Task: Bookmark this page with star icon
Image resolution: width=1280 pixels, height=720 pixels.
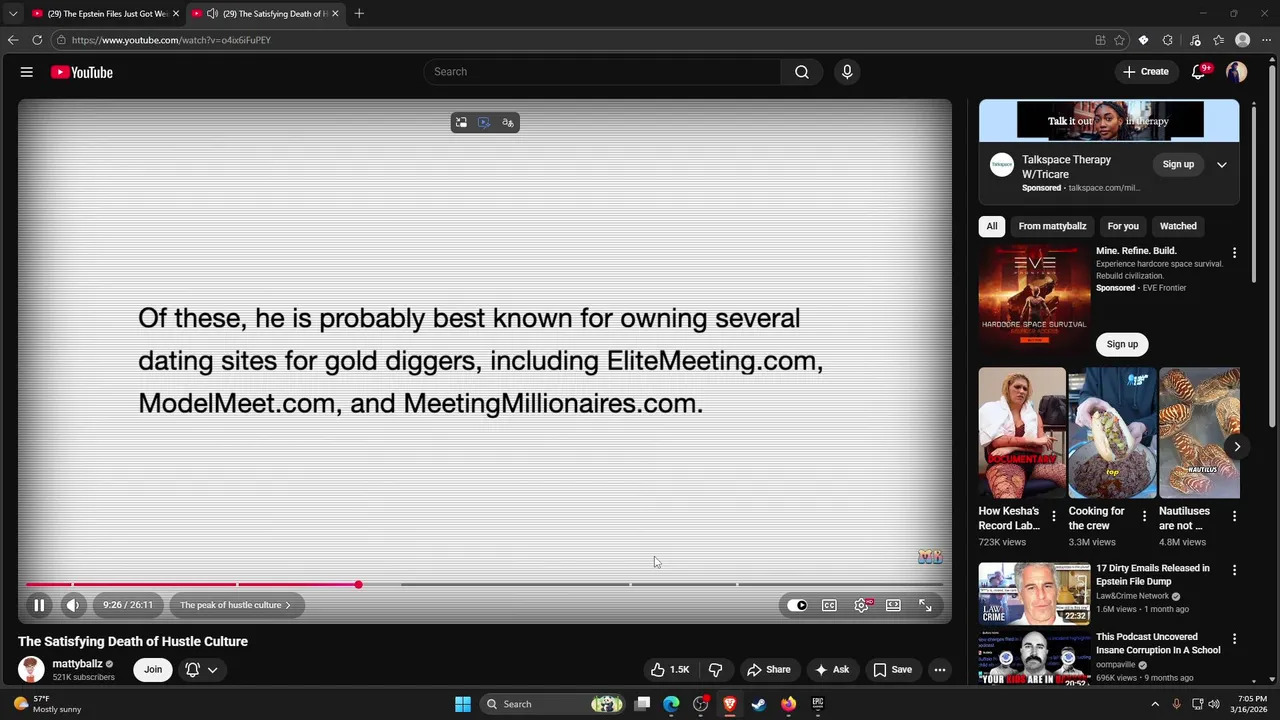Action: click(1119, 40)
